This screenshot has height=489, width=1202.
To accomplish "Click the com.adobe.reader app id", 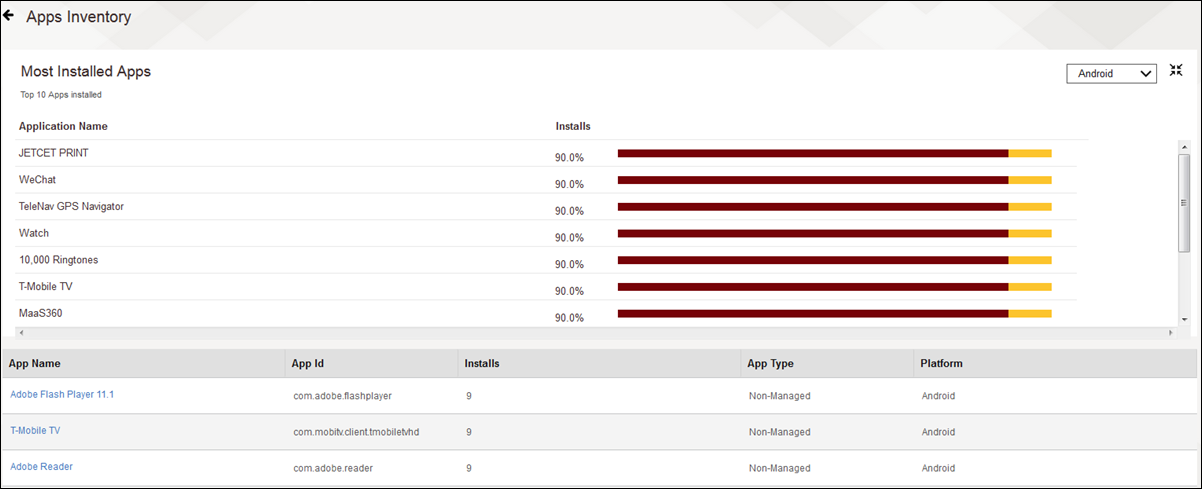I will click(x=331, y=468).
